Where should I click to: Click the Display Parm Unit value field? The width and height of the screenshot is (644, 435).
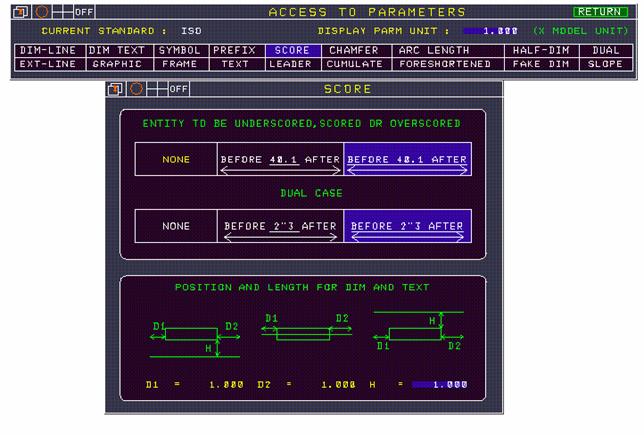(x=491, y=31)
